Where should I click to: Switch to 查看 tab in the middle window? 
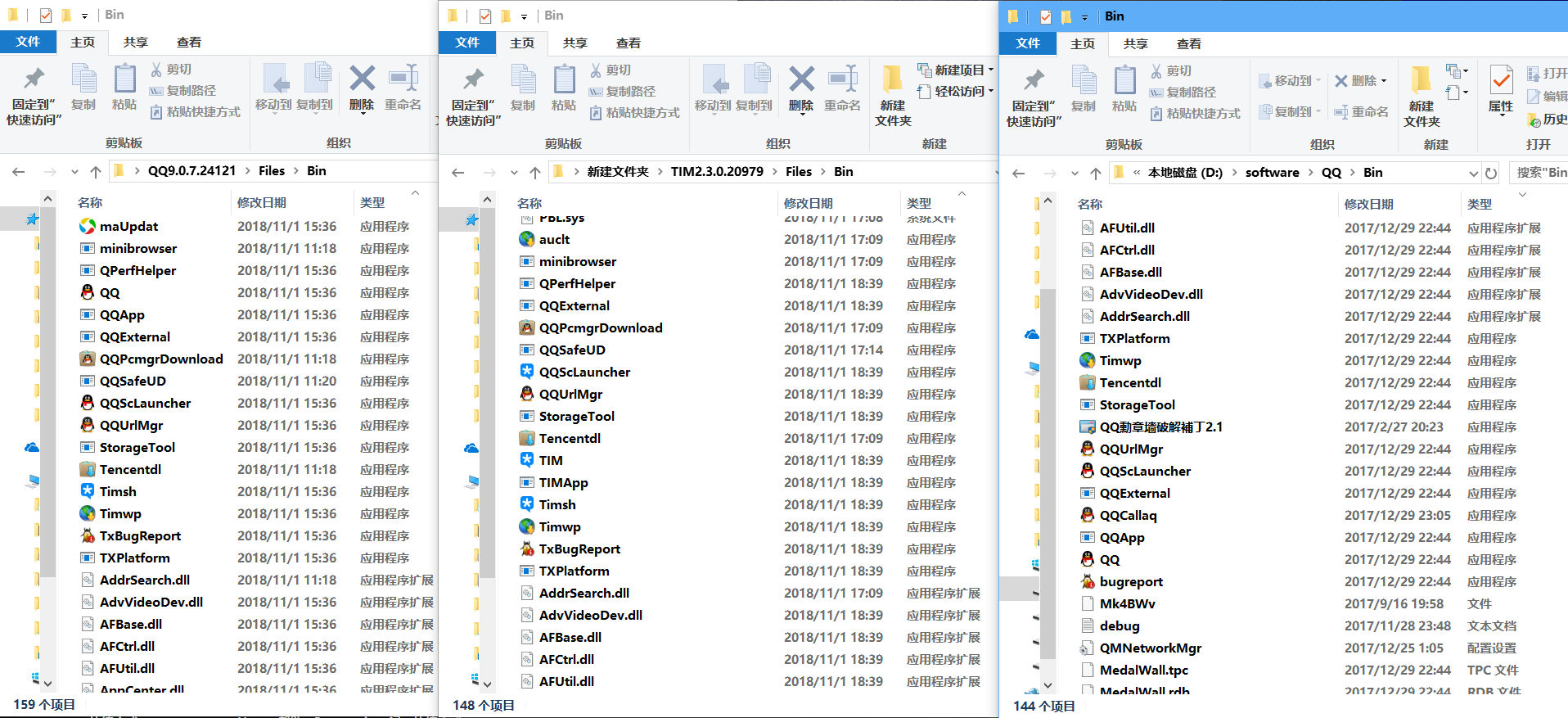(629, 43)
